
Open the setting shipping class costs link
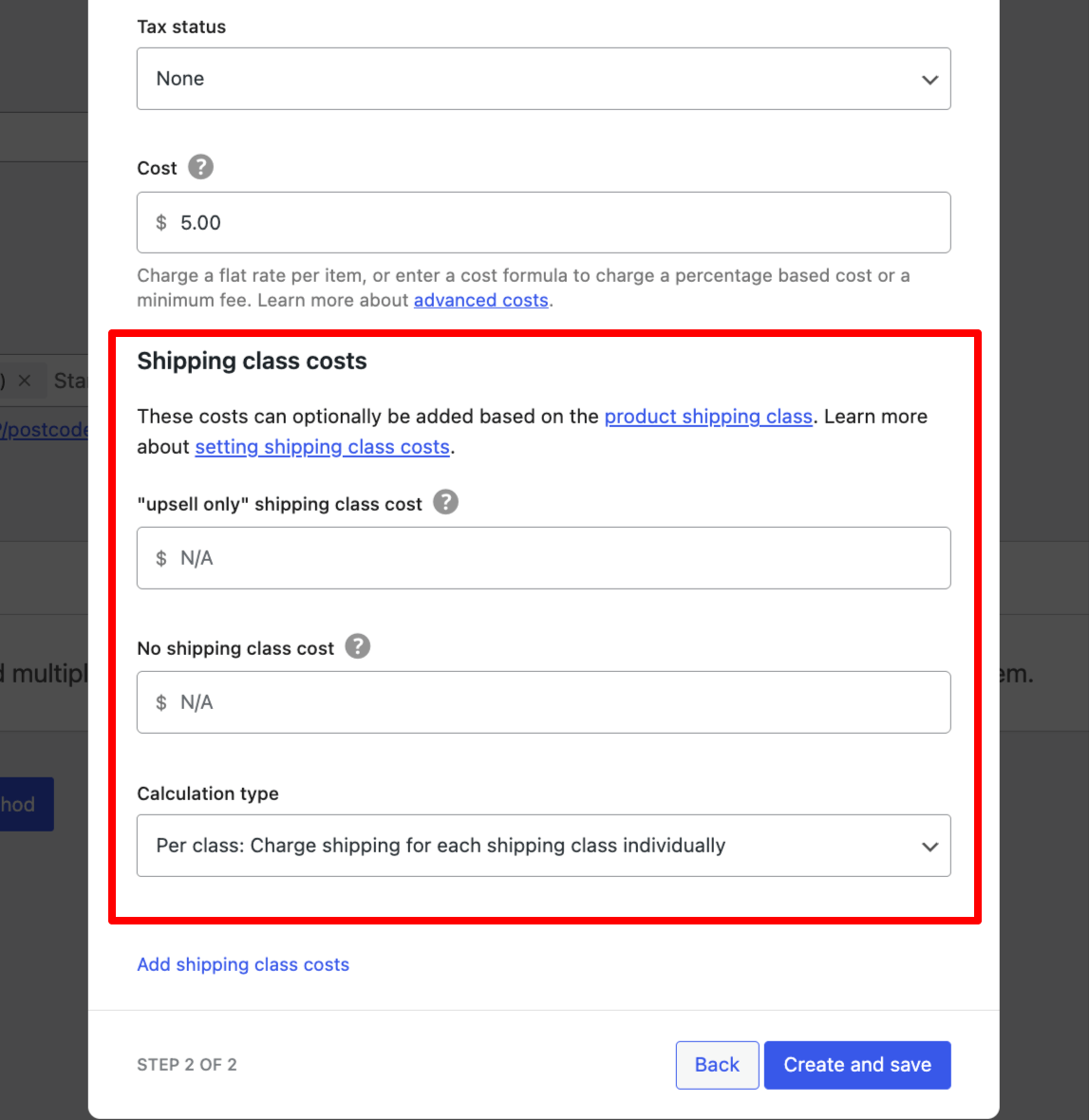322,447
